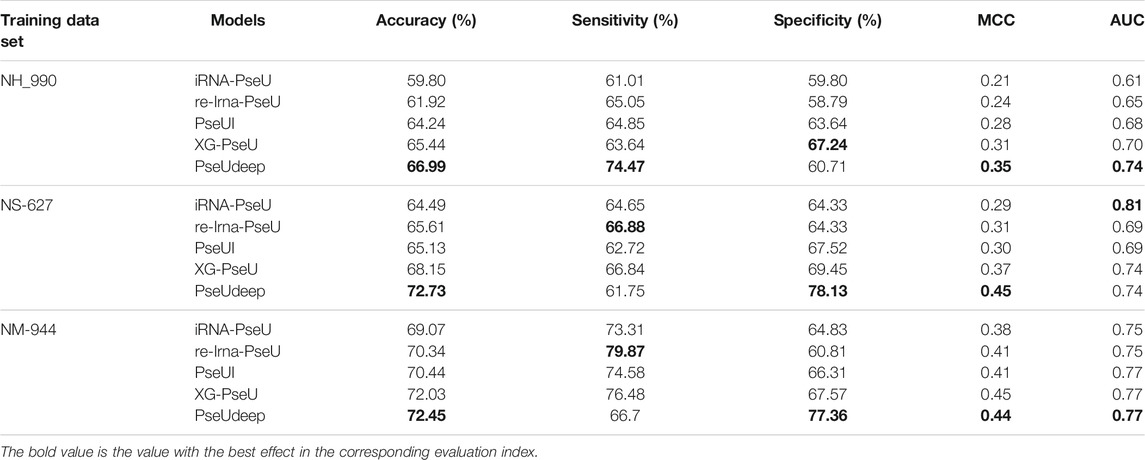Select bold sensitivity value 74.47
The image size is (1145, 460).
tap(626, 168)
